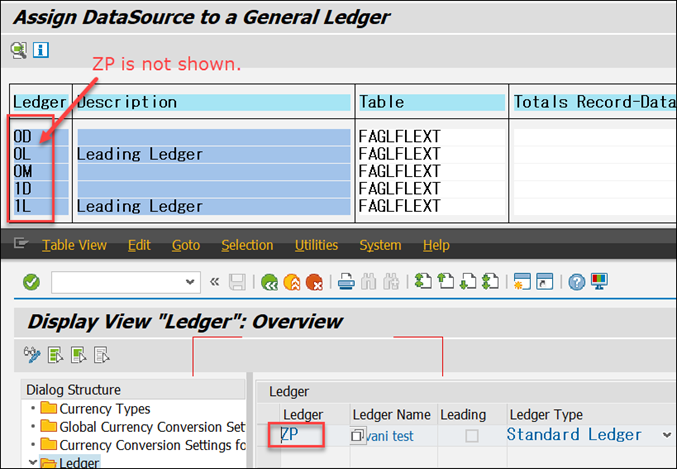Click the green Back icon

[269, 282]
